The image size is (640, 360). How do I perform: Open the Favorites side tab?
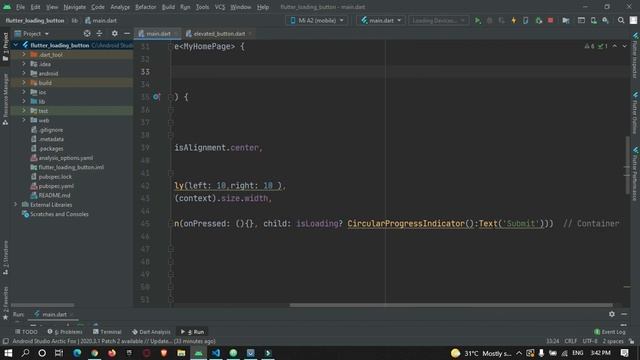[x=5, y=303]
